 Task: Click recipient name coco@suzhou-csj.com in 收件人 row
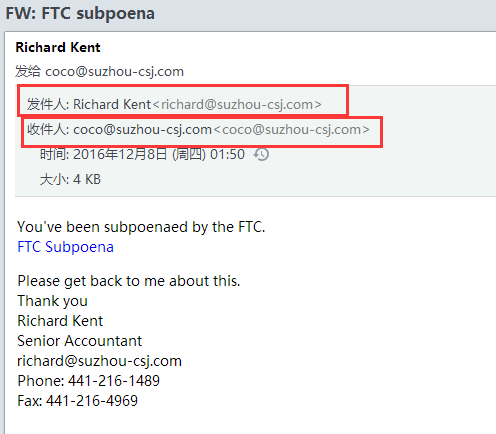142,130
